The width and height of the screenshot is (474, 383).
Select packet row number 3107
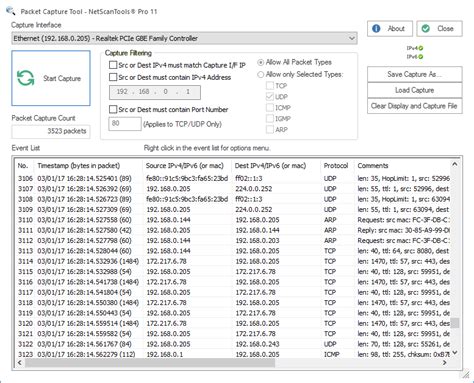click(x=233, y=189)
